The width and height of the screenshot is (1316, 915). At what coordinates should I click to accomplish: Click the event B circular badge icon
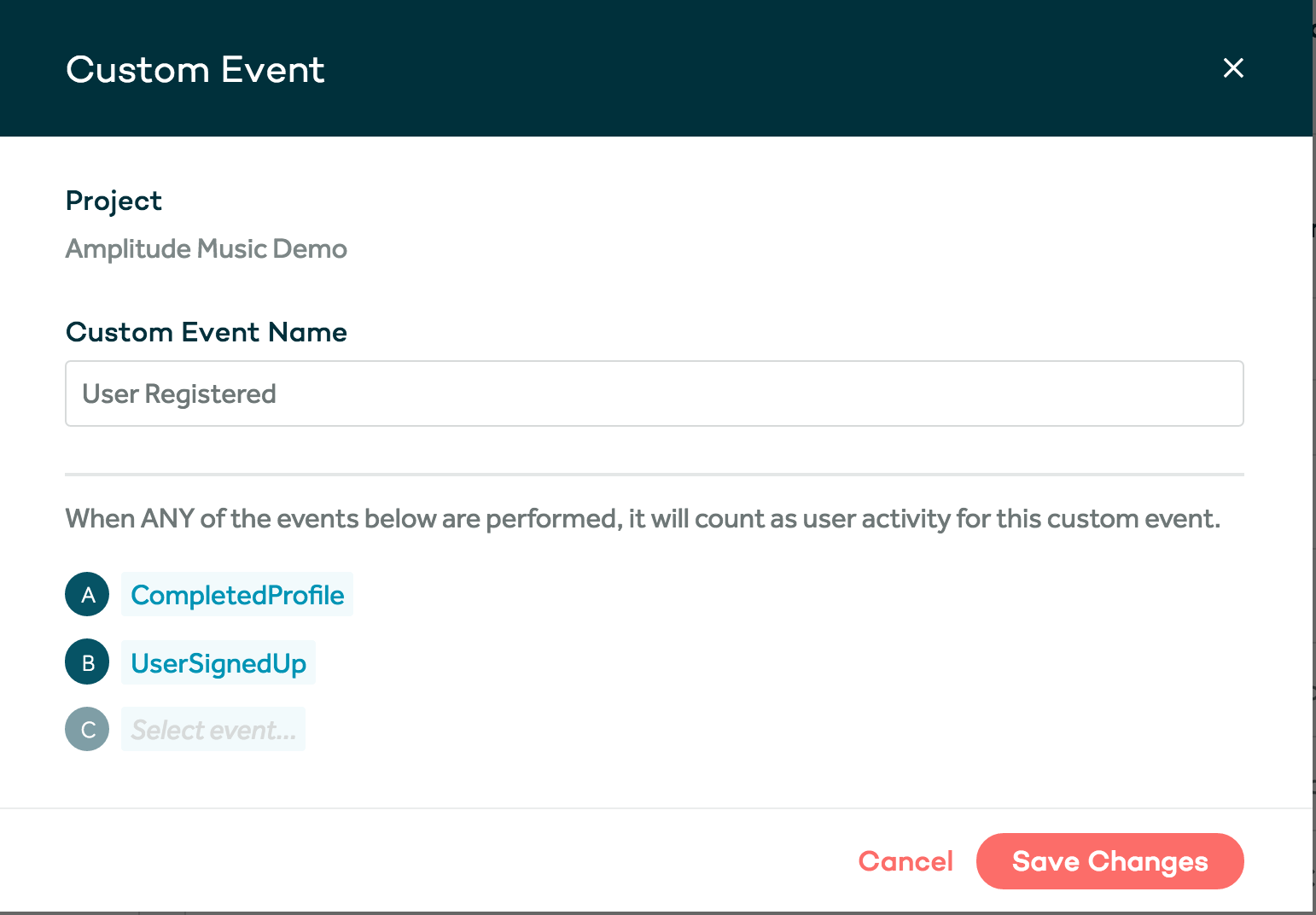(x=87, y=661)
